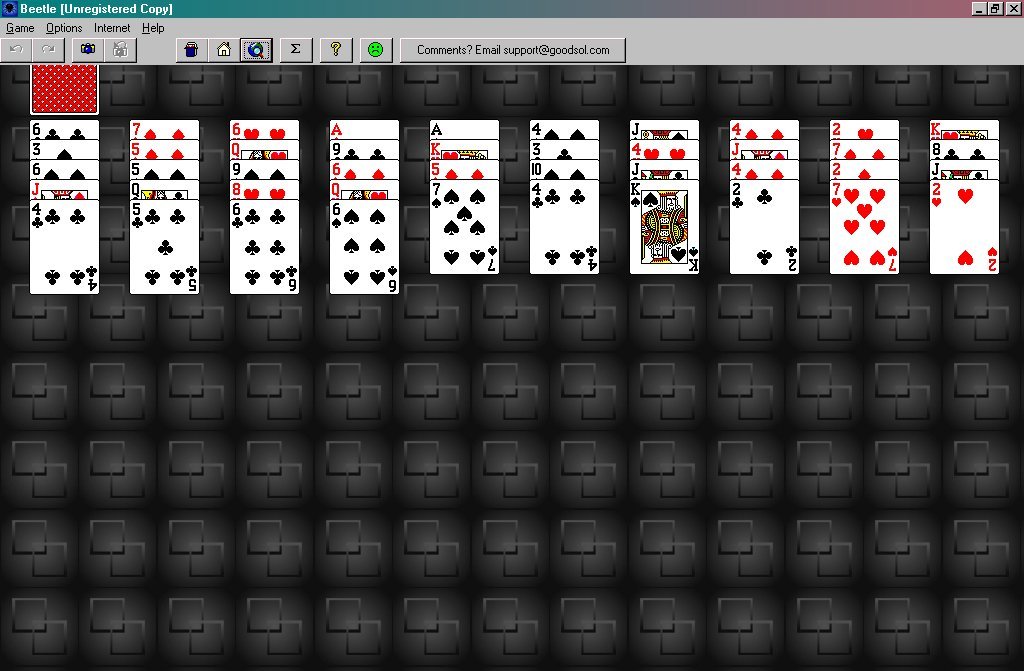Screen dimensions: 1024x671
Task: Click the grayed-out restore snapshot icon
Action: click(x=119, y=49)
